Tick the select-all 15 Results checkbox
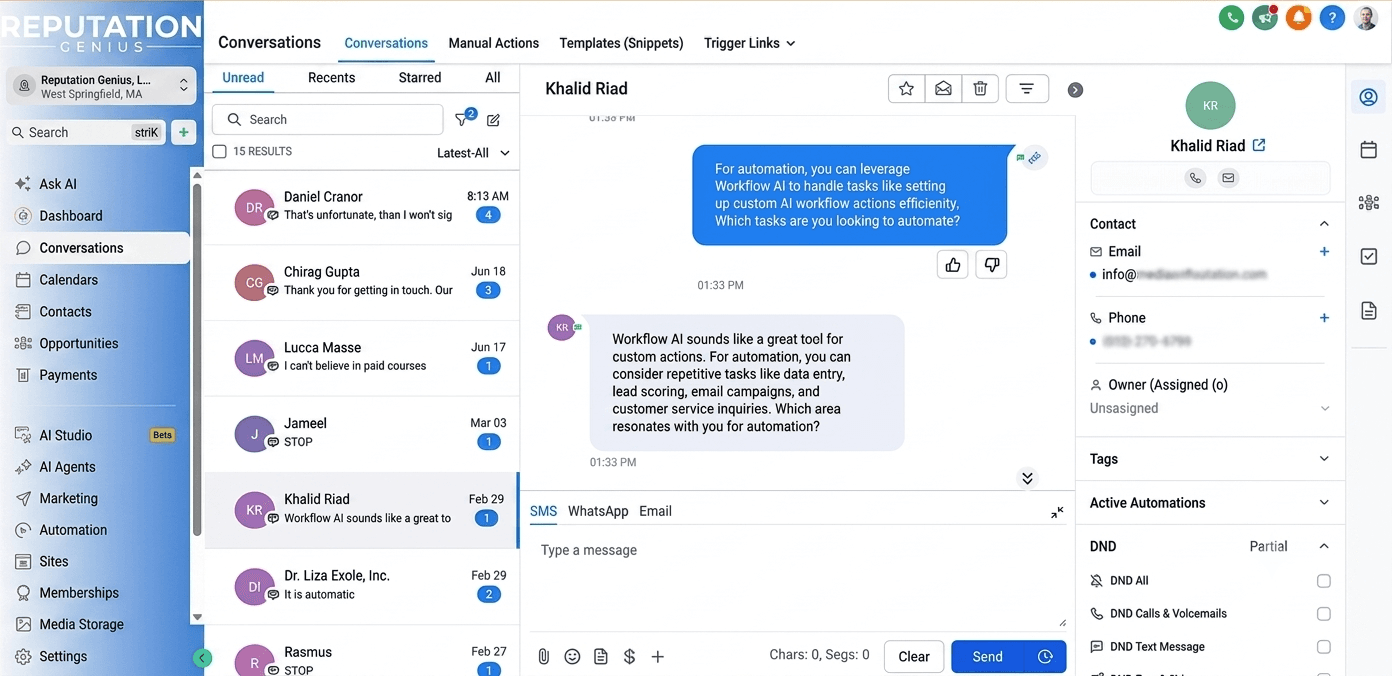Viewport: 1392px width, 676px height. pyautogui.click(x=220, y=152)
